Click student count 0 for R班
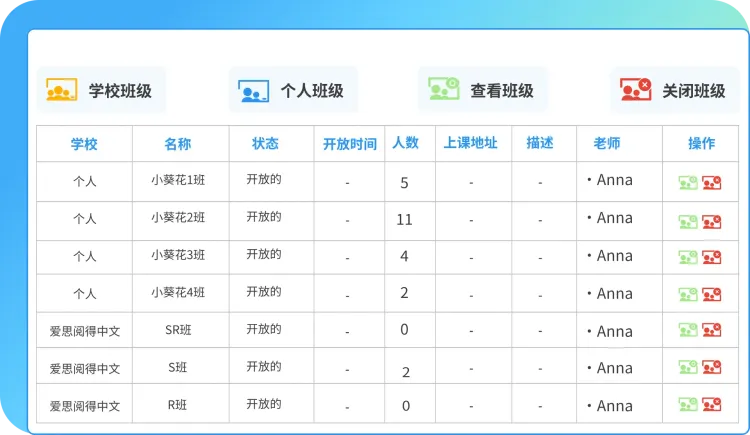 click(406, 406)
